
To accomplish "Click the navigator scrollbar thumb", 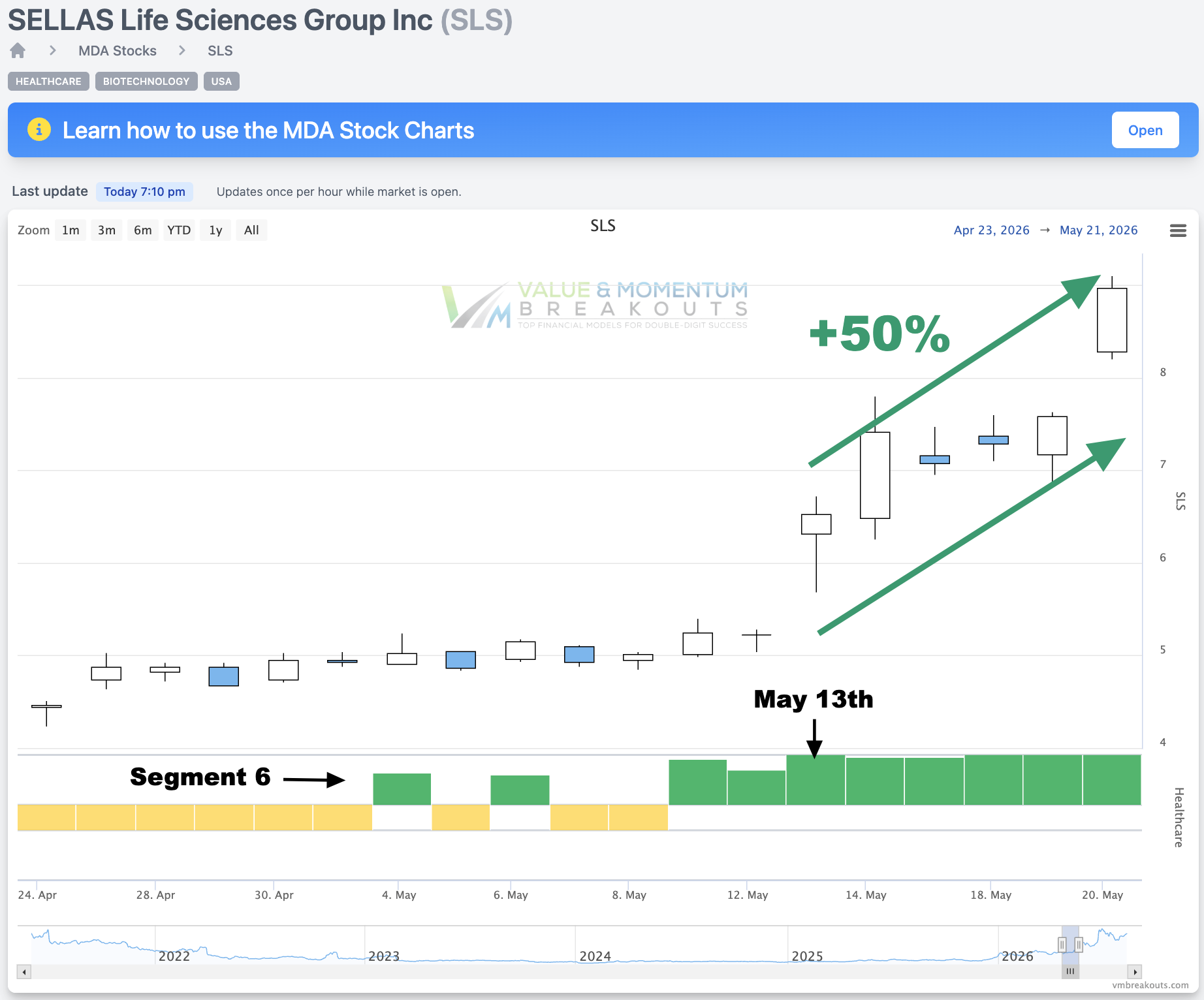I will coord(1070,972).
